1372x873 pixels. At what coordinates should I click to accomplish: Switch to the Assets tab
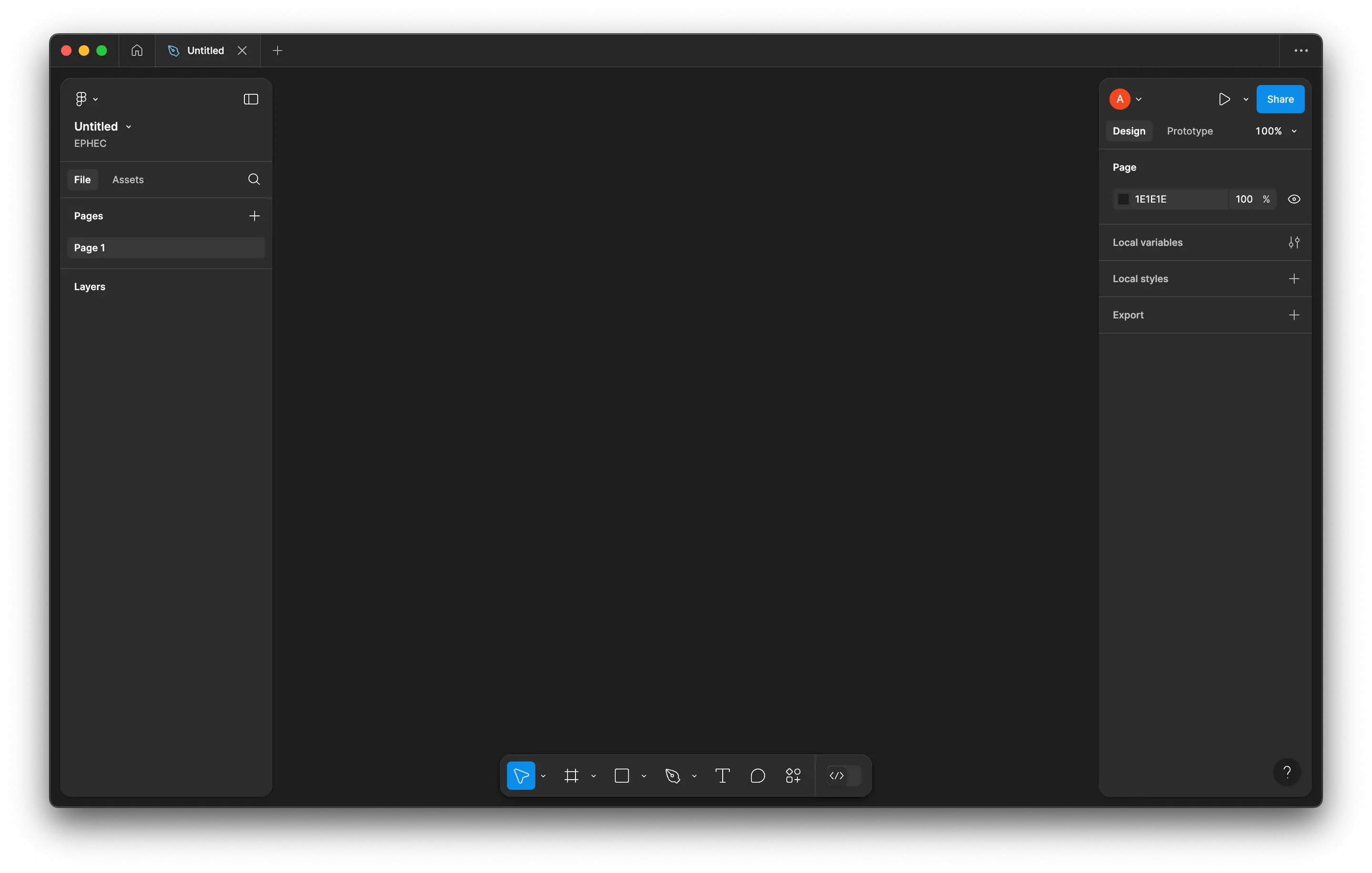point(128,180)
